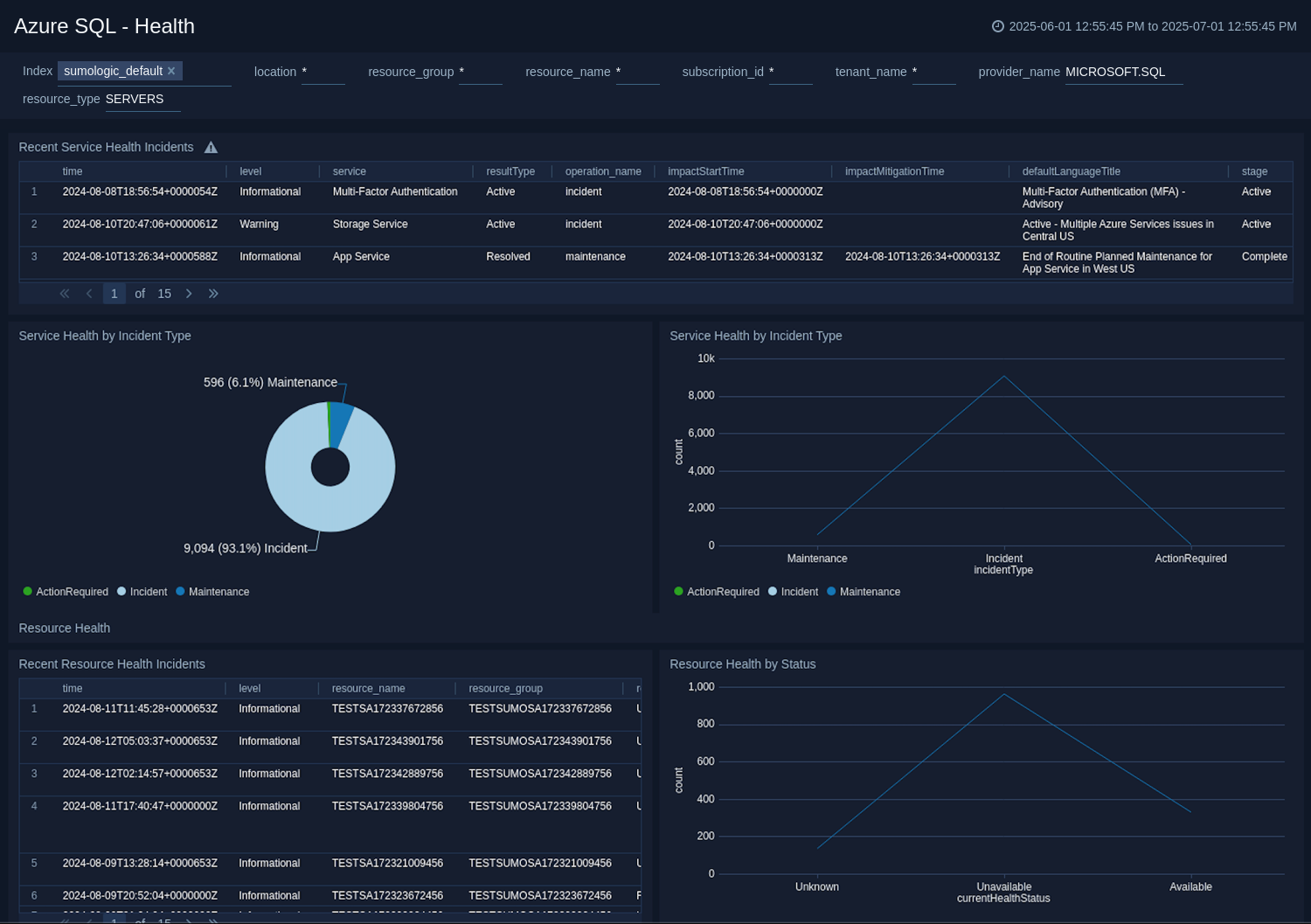Edit resource_type filter SERVERS
1311x924 pixels.
[x=142, y=99]
